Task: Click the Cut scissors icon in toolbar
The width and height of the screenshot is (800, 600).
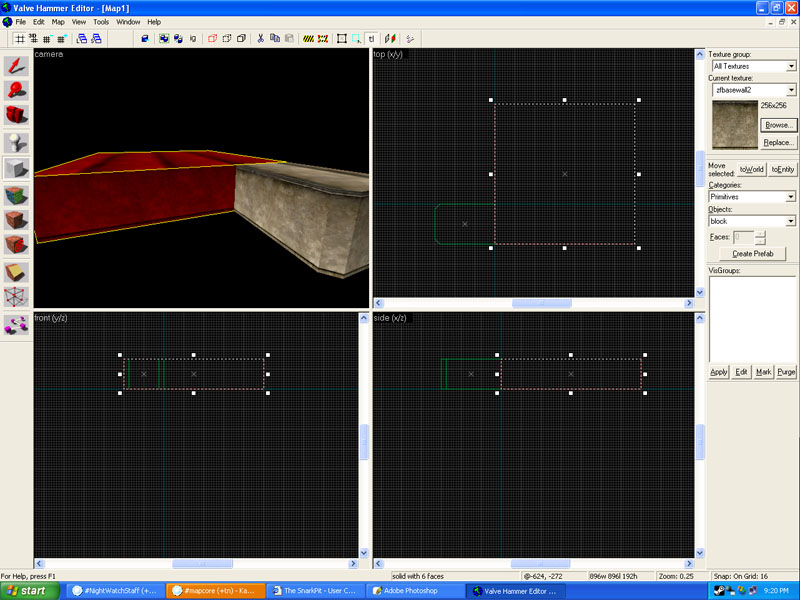Action: tap(261, 39)
